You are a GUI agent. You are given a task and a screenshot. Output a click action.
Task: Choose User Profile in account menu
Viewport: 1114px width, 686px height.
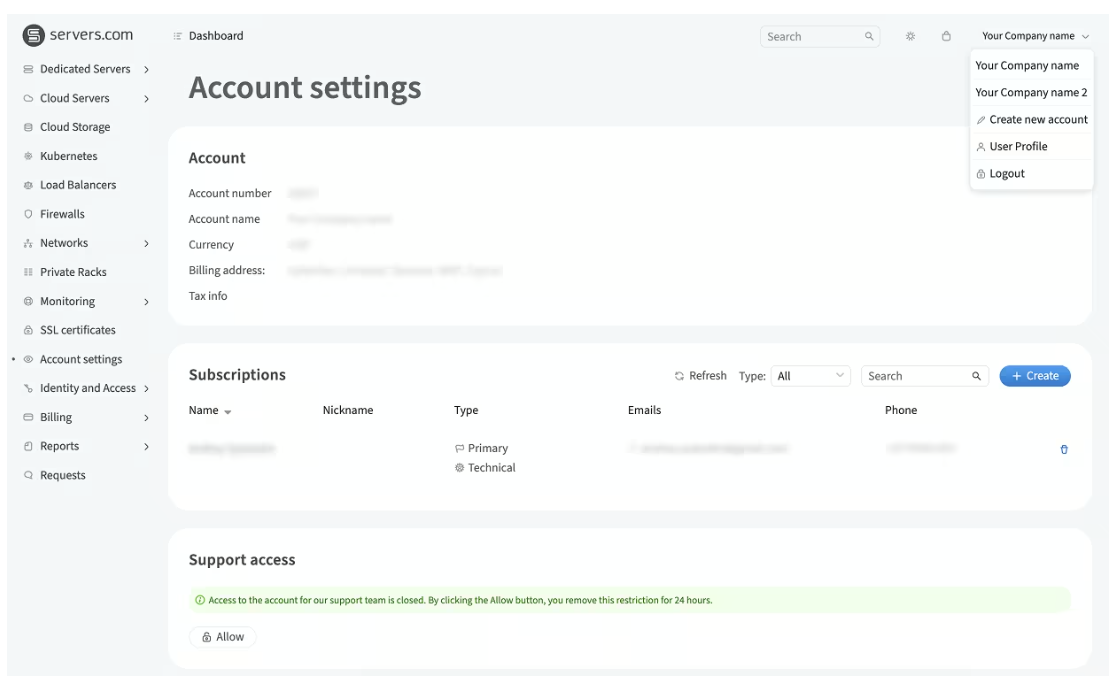[x=1018, y=147]
